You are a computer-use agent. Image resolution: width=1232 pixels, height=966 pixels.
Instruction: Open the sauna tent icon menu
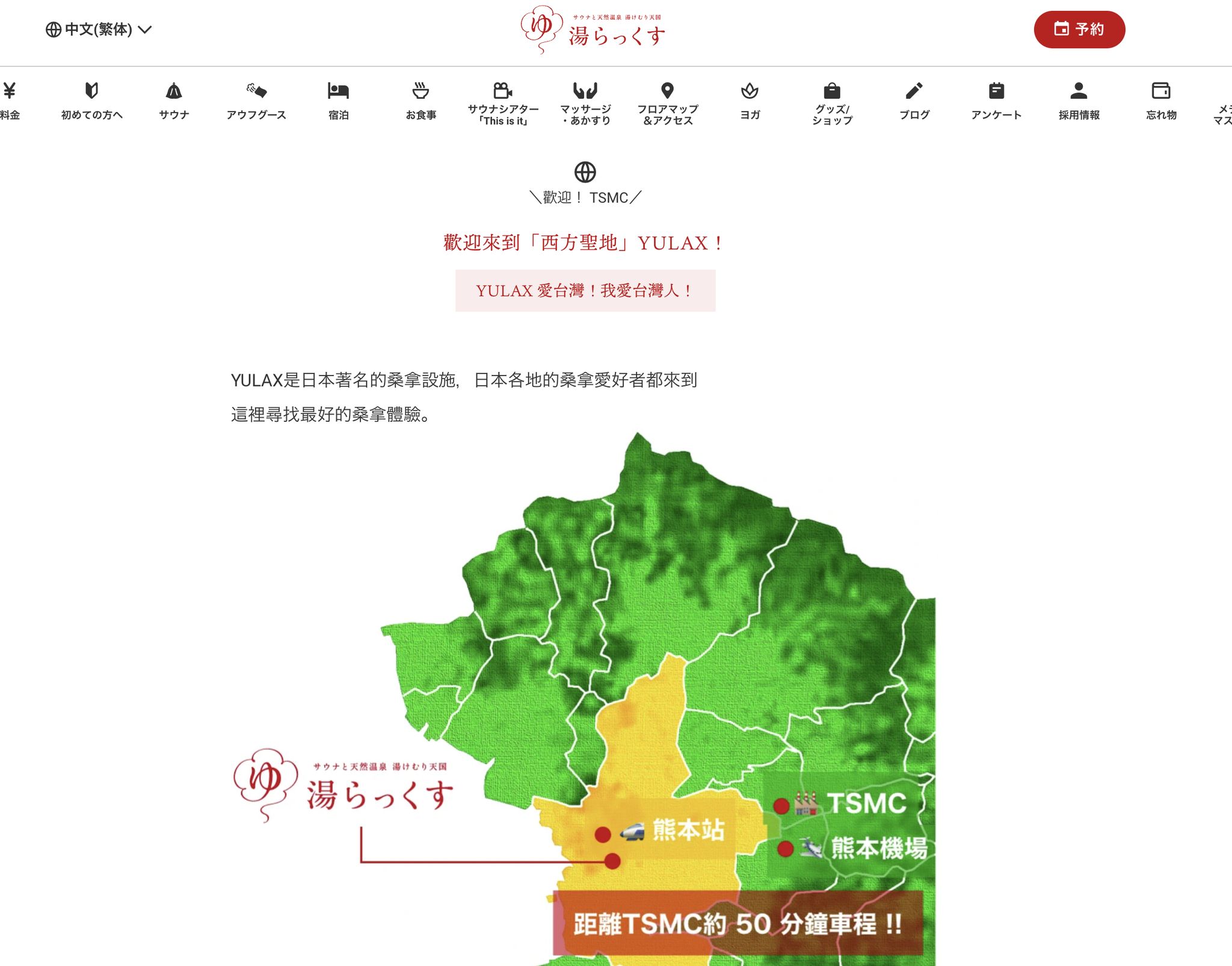(174, 91)
